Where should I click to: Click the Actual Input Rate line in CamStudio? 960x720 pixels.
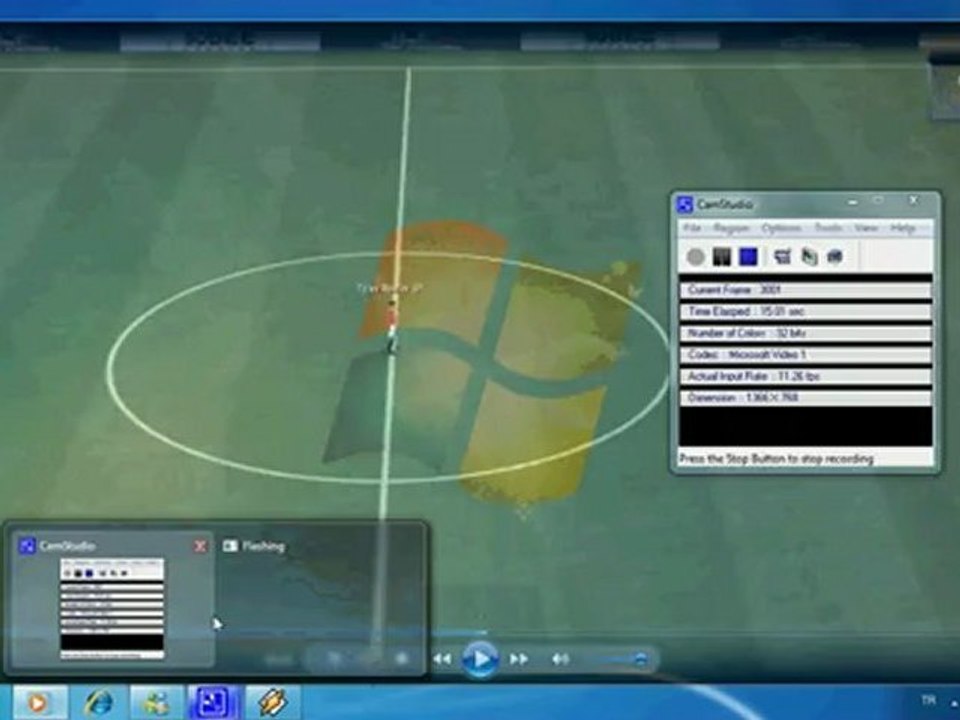coord(805,376)
